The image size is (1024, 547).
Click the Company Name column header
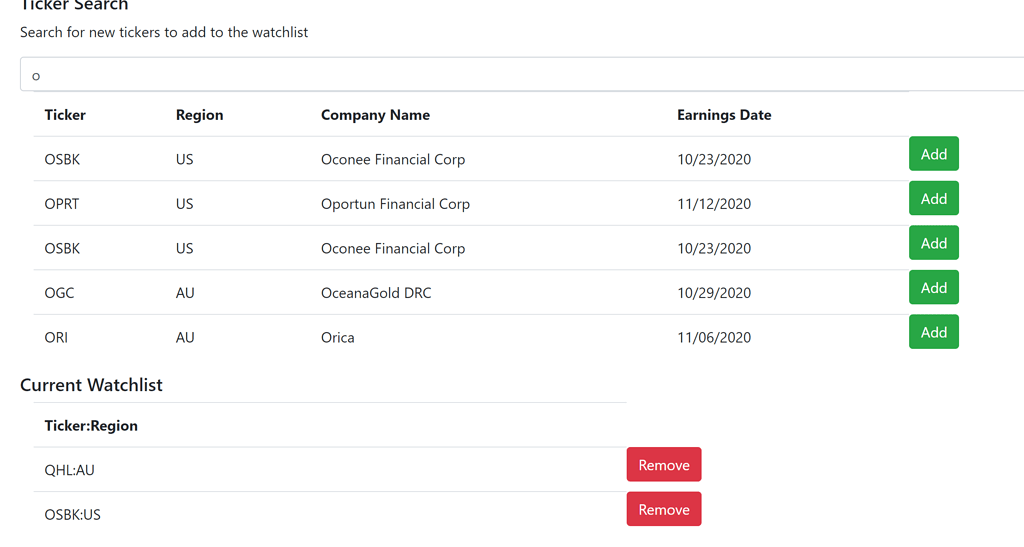(375, 115)
